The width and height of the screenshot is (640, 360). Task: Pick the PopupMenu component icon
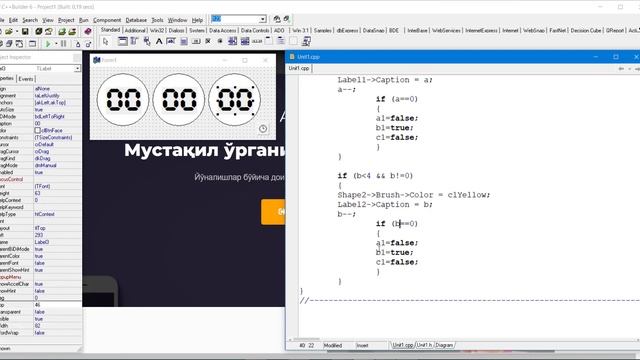point(147,41)
